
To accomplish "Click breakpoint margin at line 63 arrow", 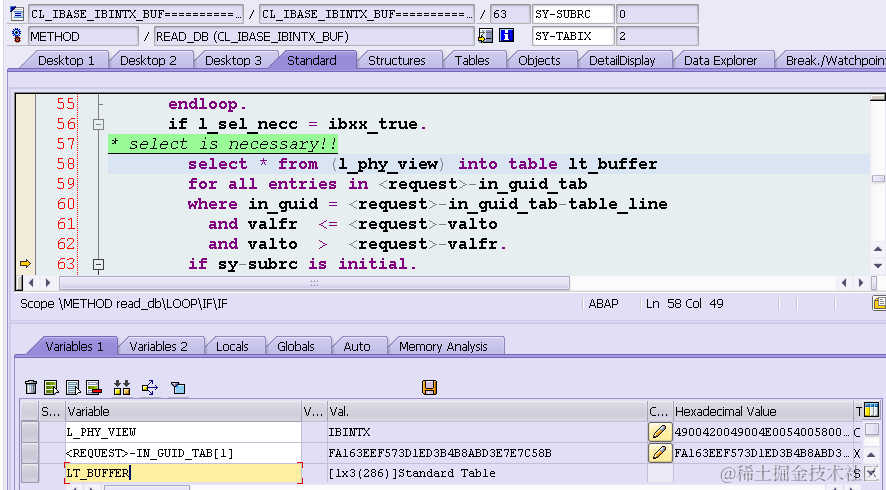I will (25, 263).
